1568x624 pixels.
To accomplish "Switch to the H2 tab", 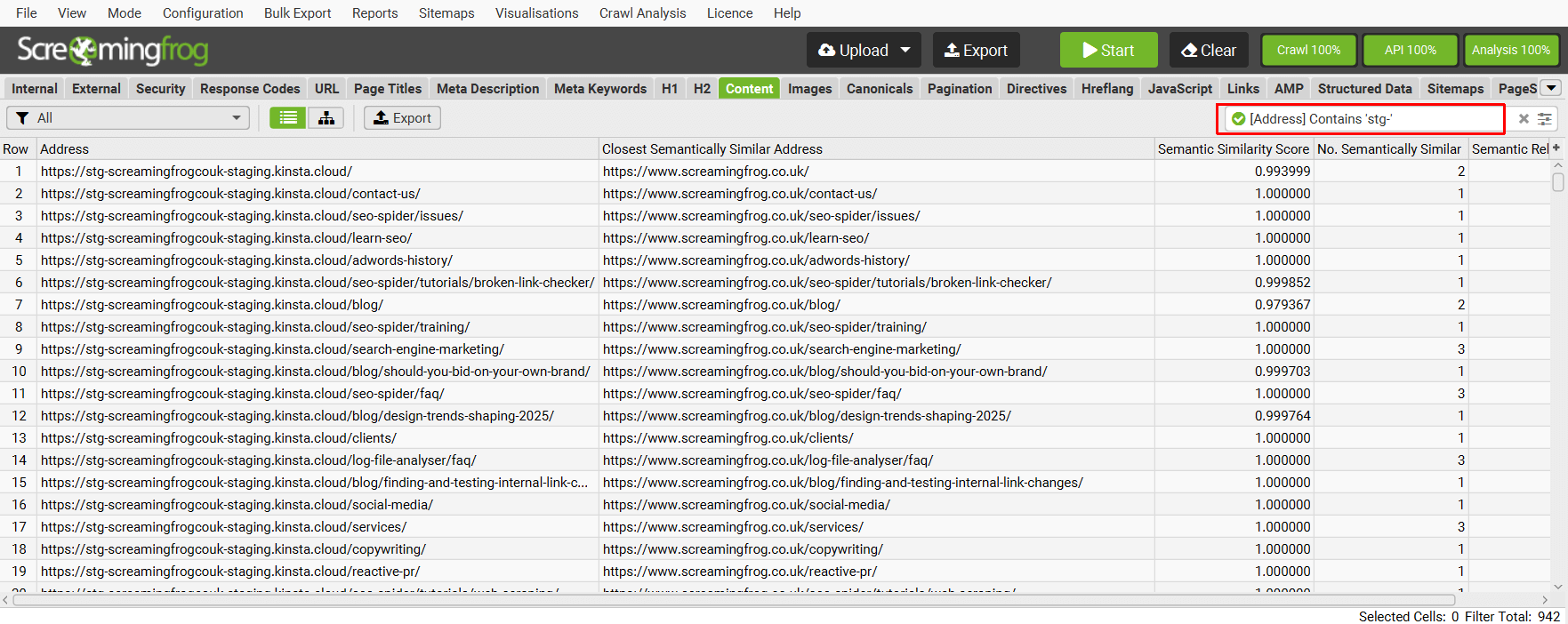I will tap(702, 88).
